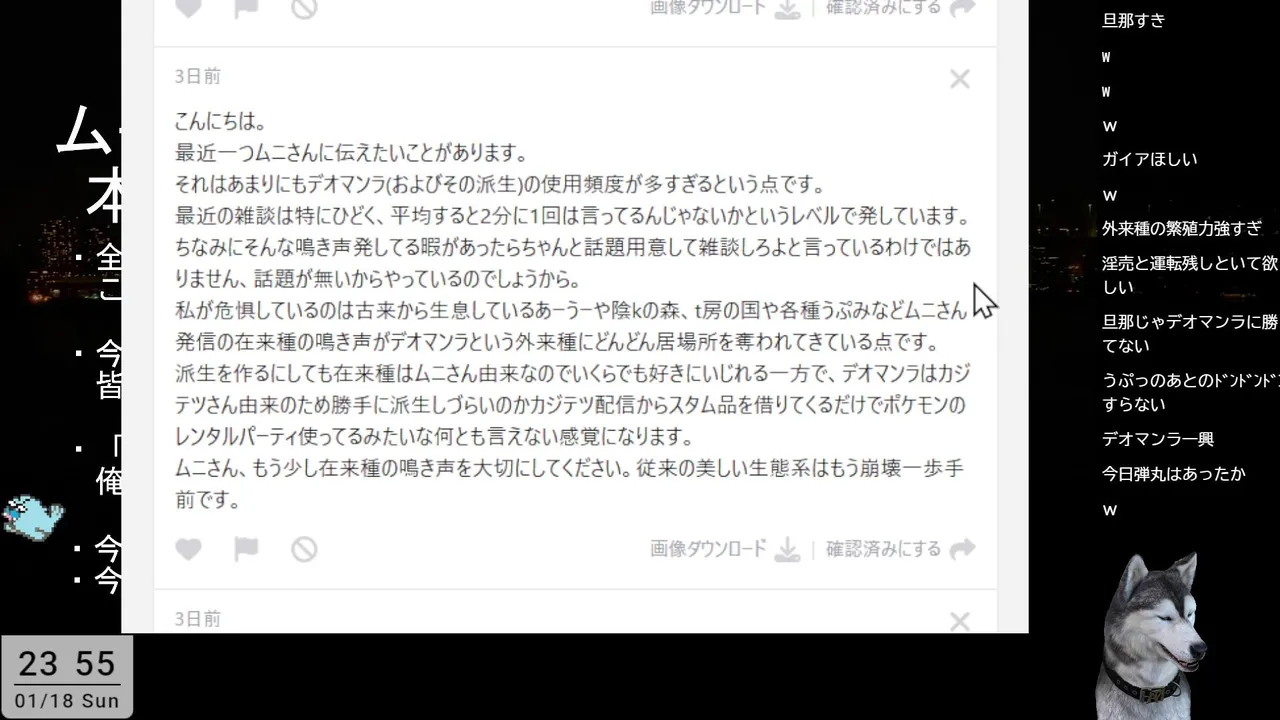
Task: Click the reply arrow icon after 確認済みにする
Action: tap(962, 549)
